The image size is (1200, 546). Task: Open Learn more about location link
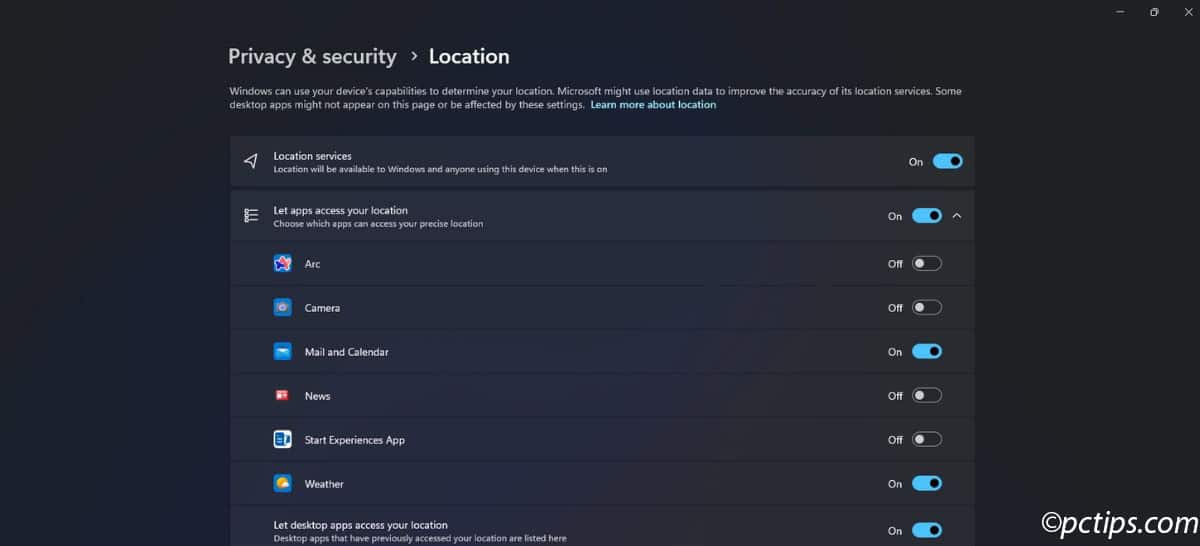(653, 105)
